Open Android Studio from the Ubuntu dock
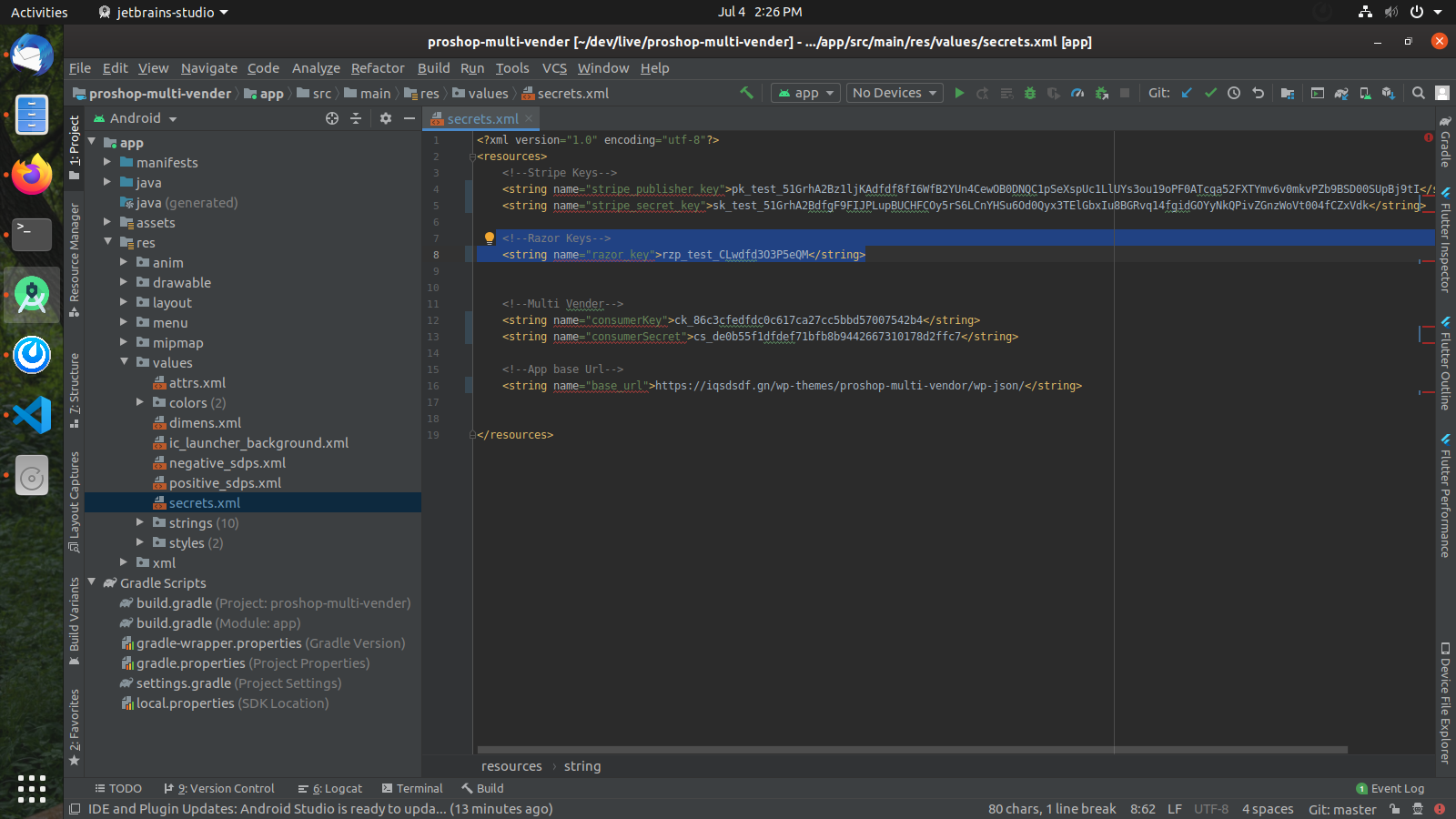 point(32,295)
